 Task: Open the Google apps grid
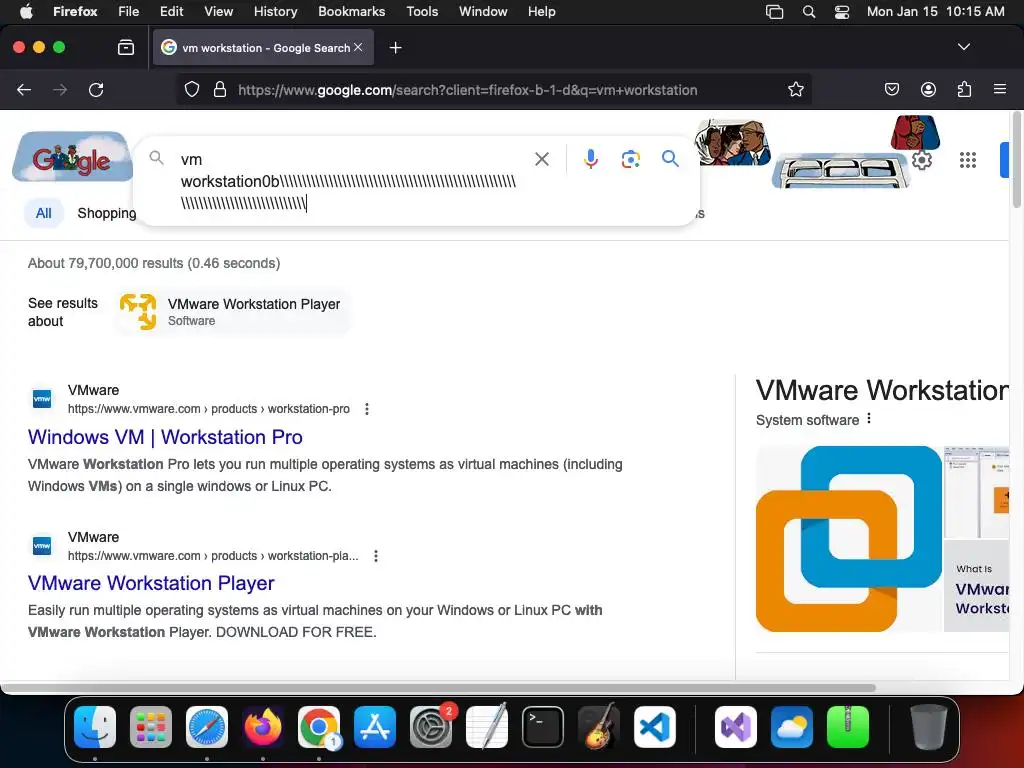(967, 160)
